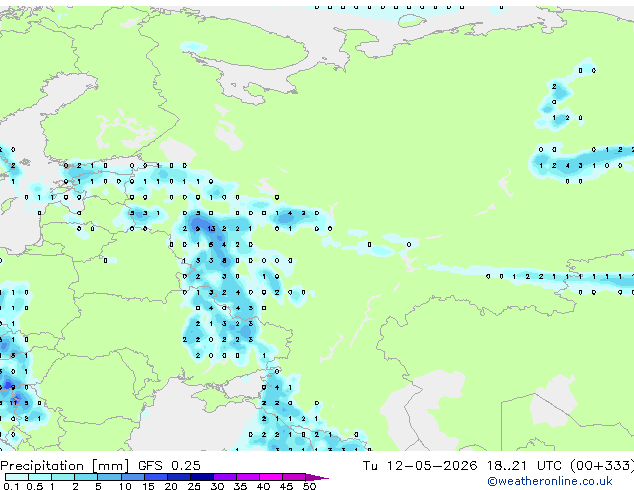
Task: Click the legend label "20"
Action: 171,486
